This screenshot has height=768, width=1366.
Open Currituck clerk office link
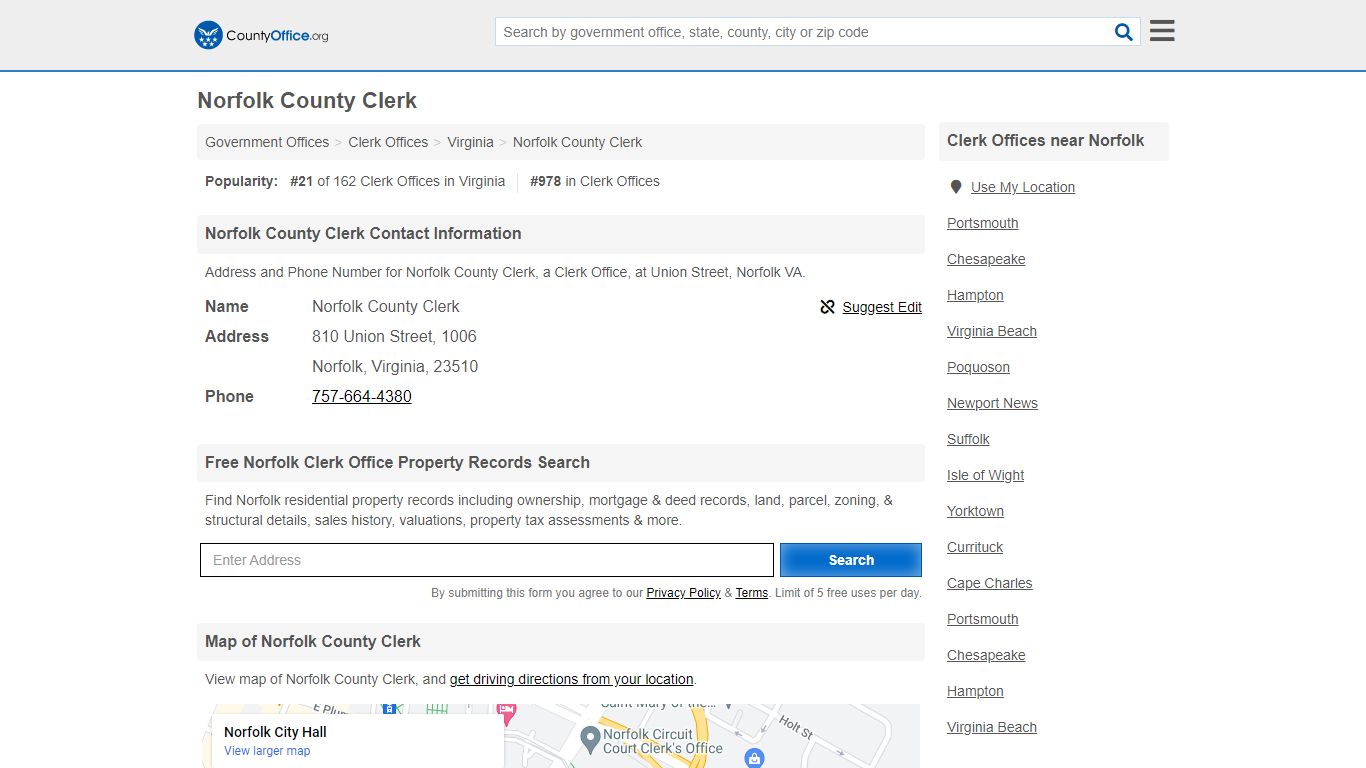click(x=975, y=547)
